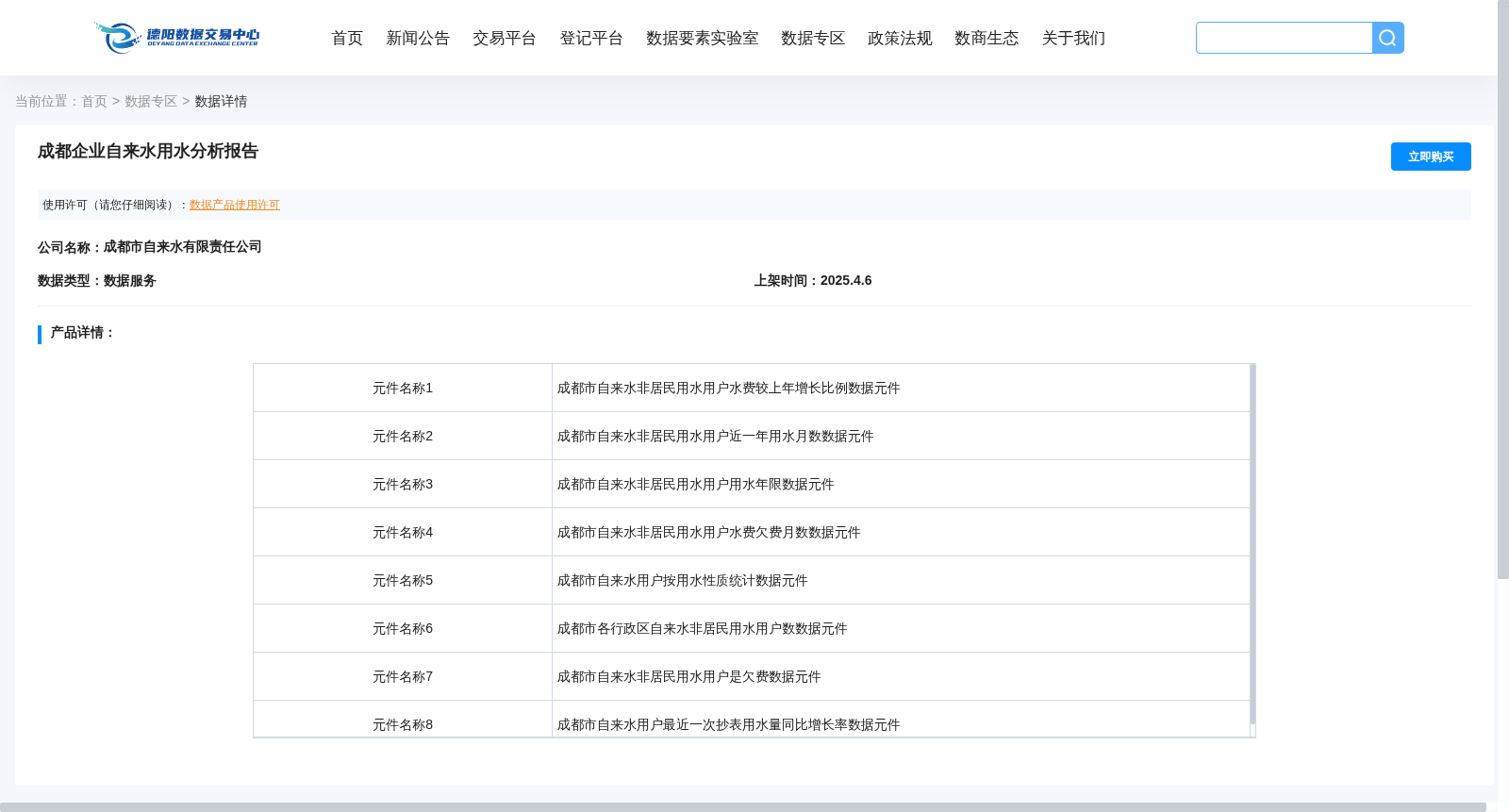1509x812 pixels.
Task: Click the page's horizontal scrollbar at bottom
Action: click(x=743, y=807)
